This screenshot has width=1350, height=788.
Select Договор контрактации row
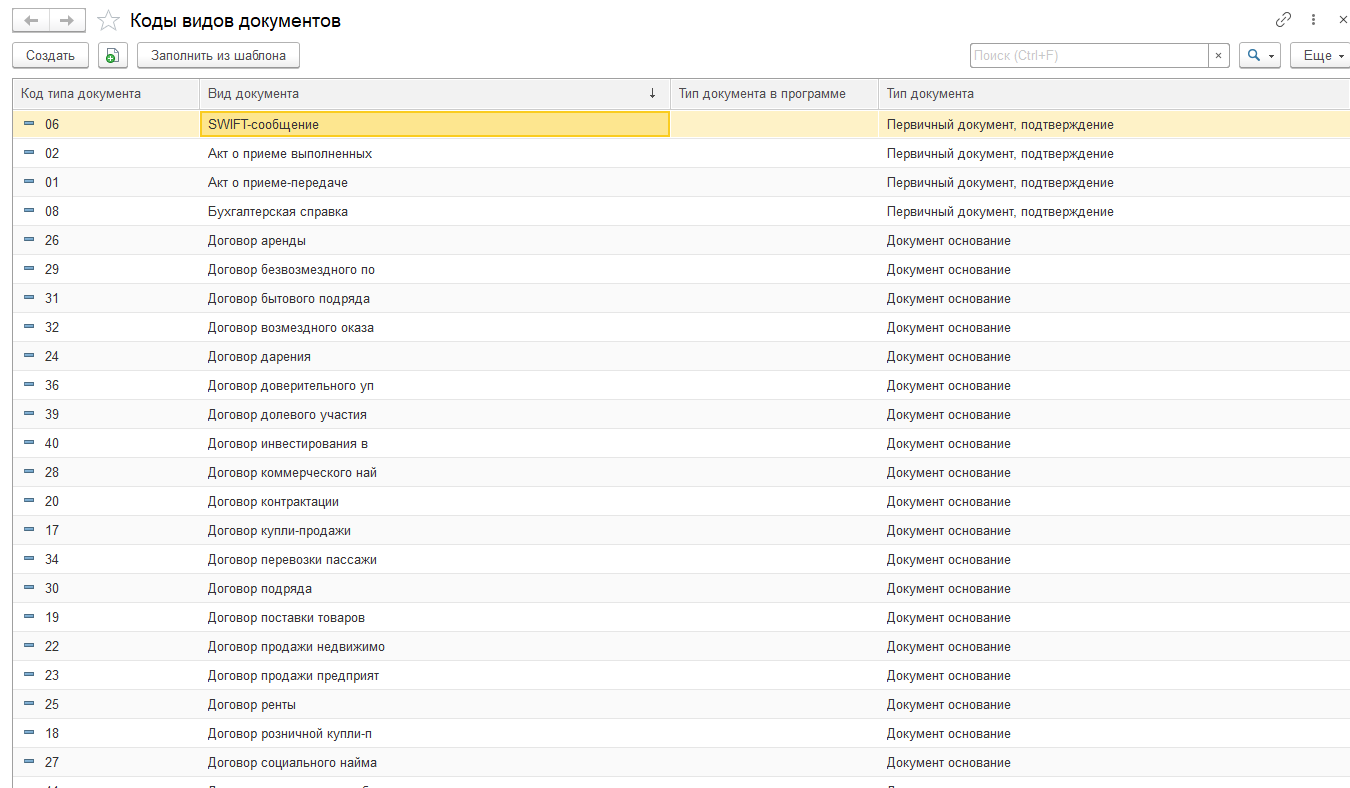[x=681, y=501]
